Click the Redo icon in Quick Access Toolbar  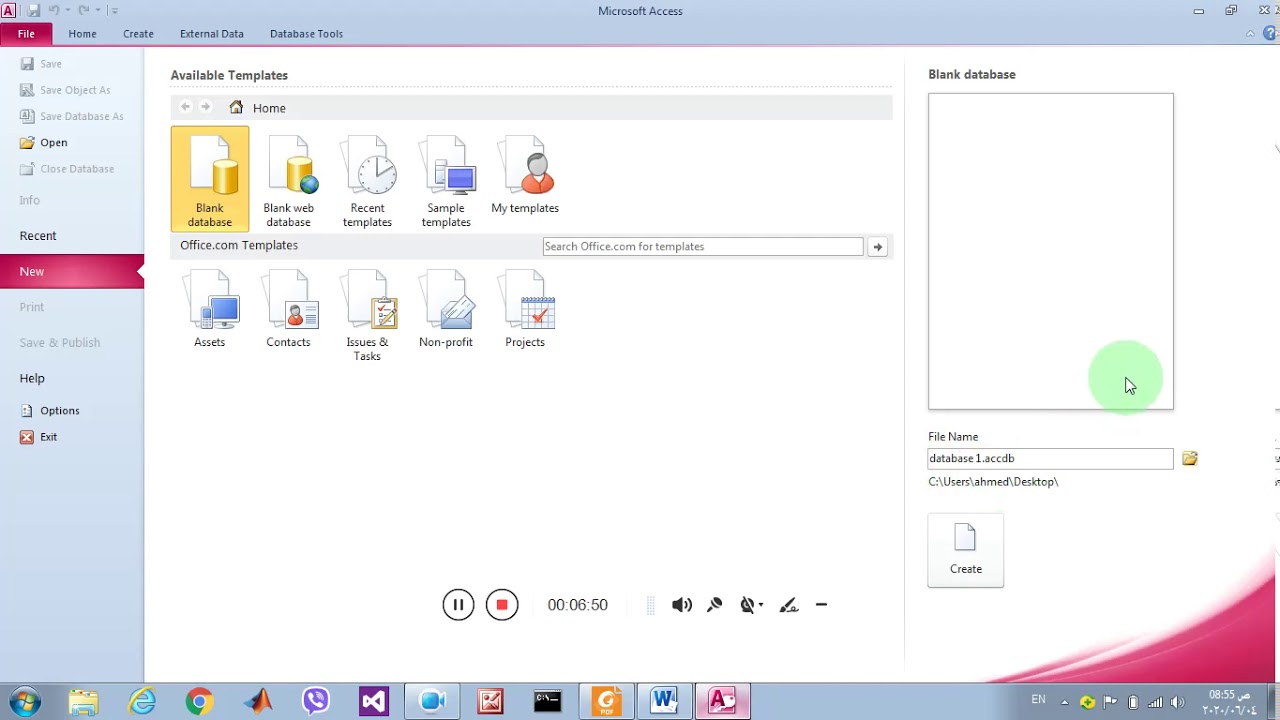(84, 10)
